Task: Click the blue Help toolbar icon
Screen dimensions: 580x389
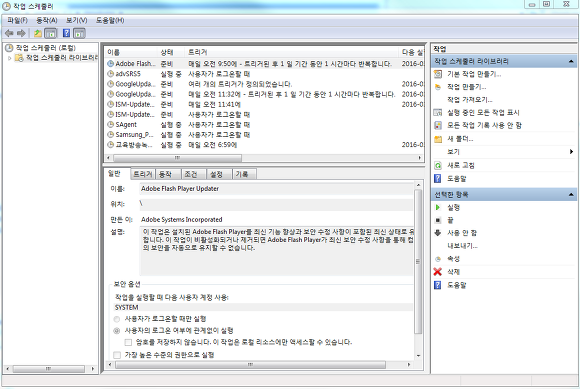Action: (66, 33)
